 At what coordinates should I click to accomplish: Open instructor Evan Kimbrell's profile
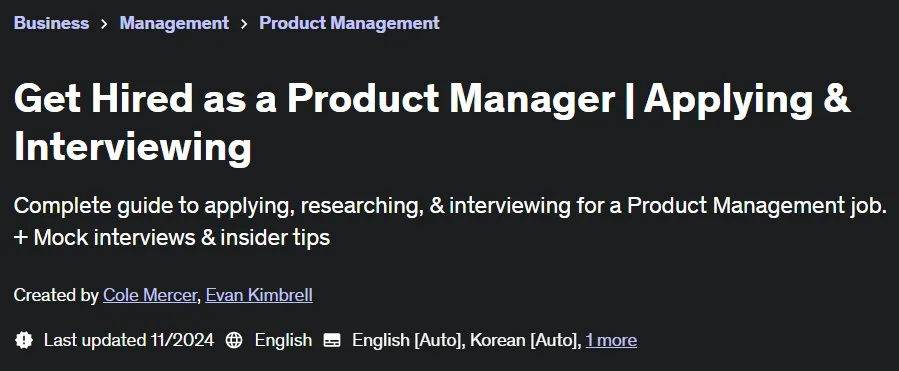(259, 295)
